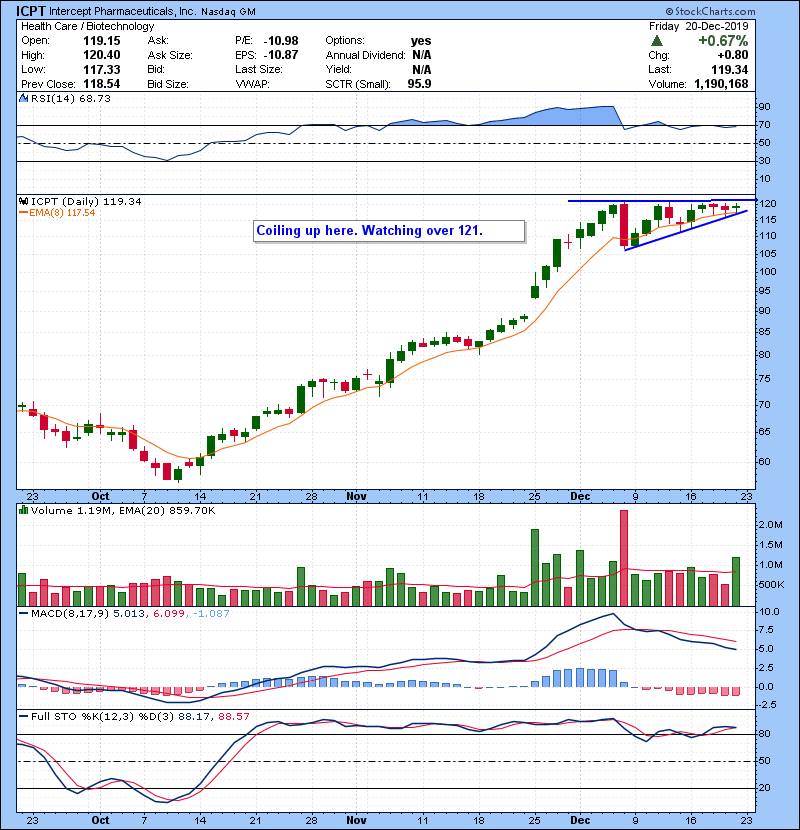Click the Chg value +0.80
The height and width of the screenshot is (830, 800).
(x=733, y=55)
